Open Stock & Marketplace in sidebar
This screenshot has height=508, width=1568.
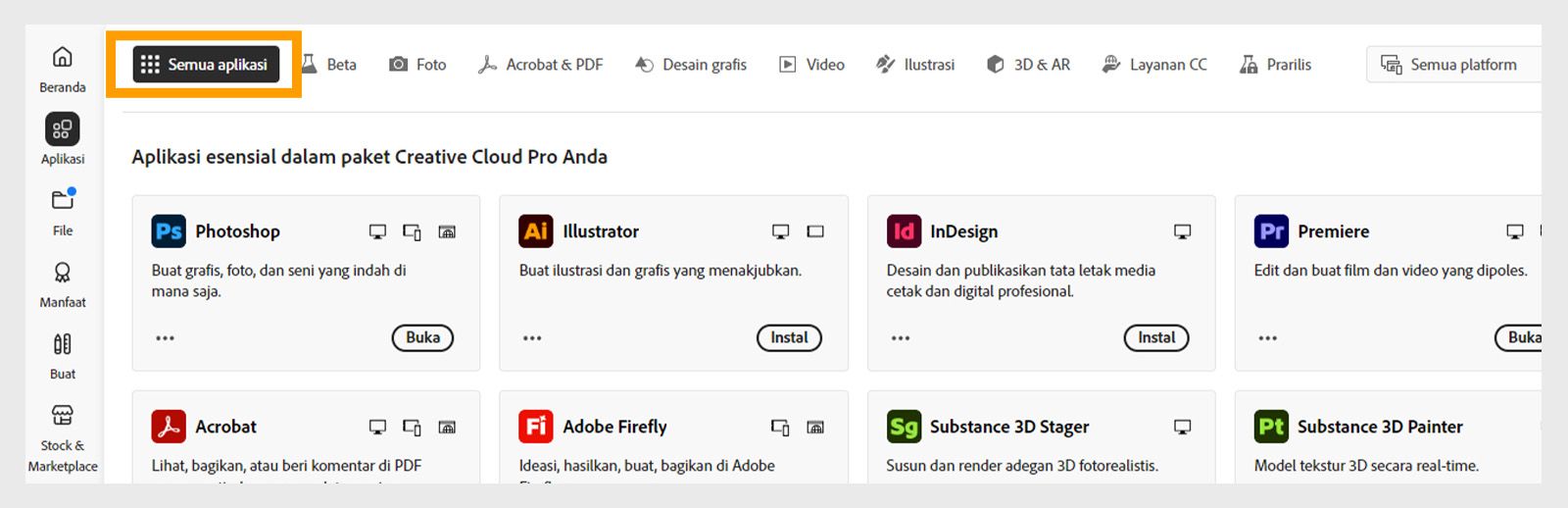coord(63,438)
